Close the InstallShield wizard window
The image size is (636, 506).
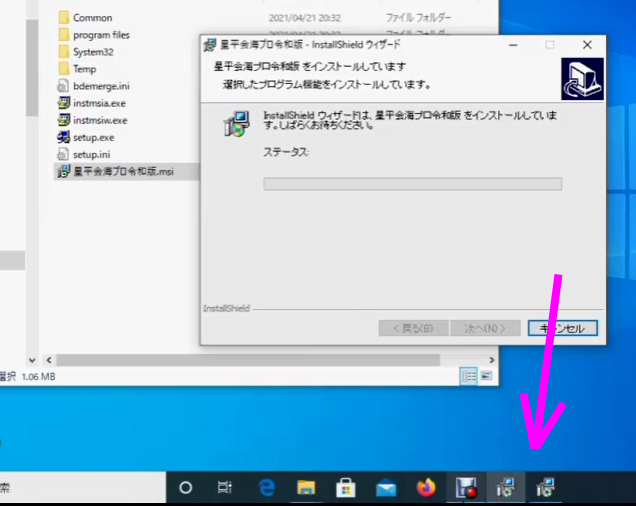click(x=587, y=45)
